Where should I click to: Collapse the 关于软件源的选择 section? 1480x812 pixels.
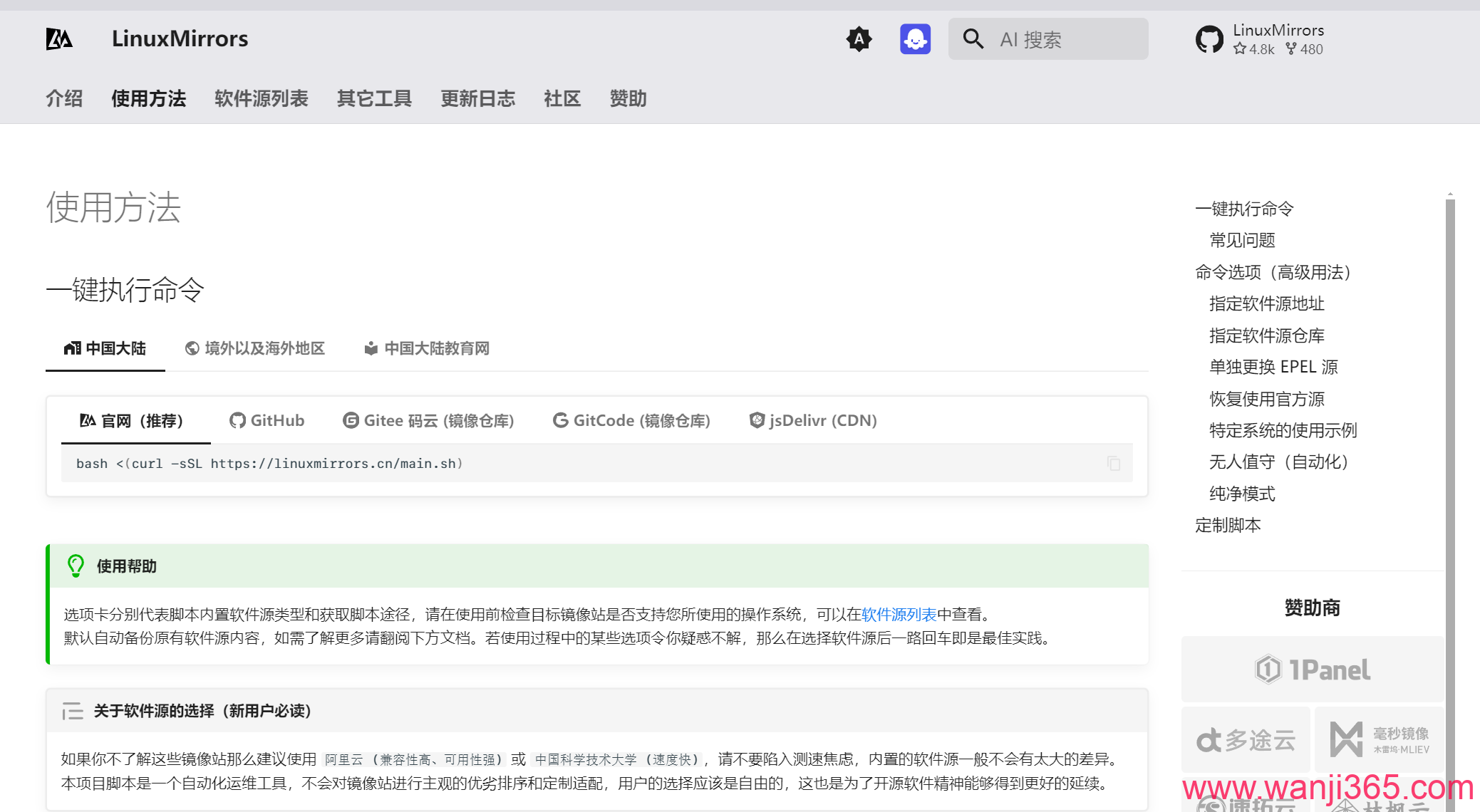(597, 711)
